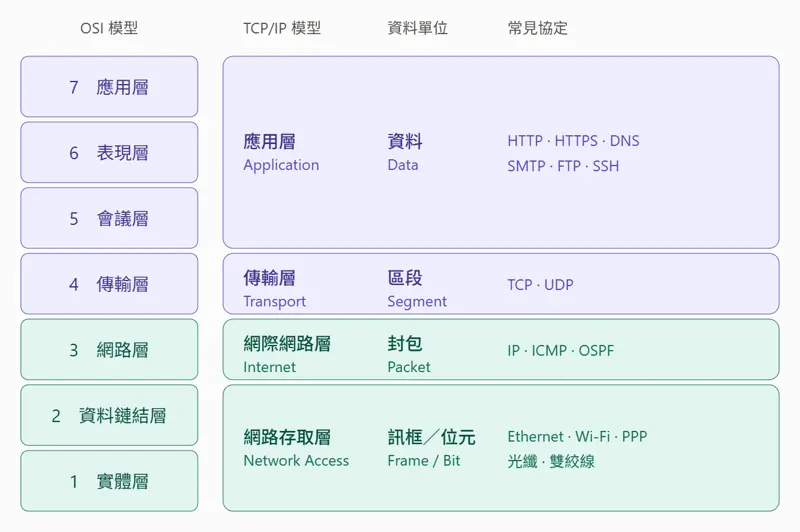Click the HTTP · HTTPS · DNS protocol line

(x=573, y=141)
